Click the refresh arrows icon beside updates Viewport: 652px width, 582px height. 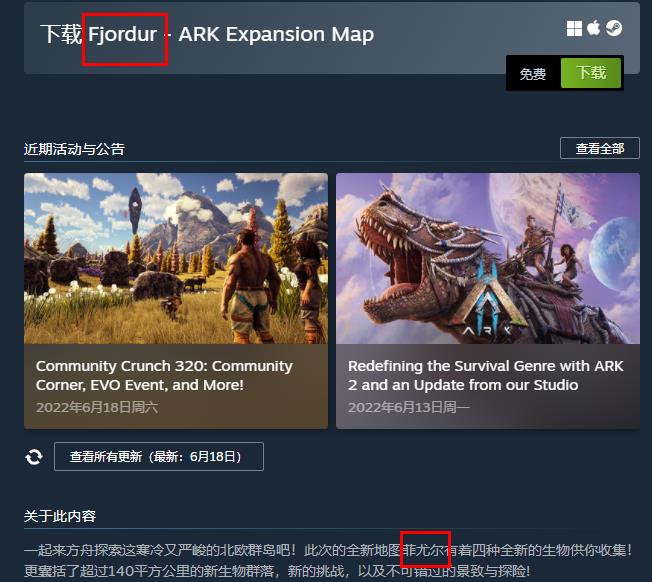click(34, 457)
